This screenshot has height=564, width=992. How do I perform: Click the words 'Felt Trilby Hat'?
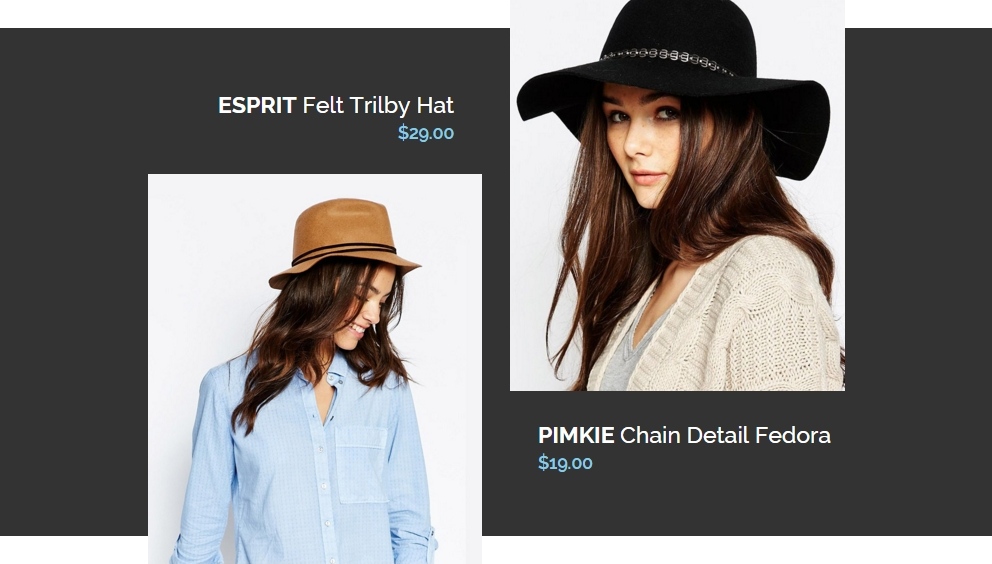[x=378, y=105]
